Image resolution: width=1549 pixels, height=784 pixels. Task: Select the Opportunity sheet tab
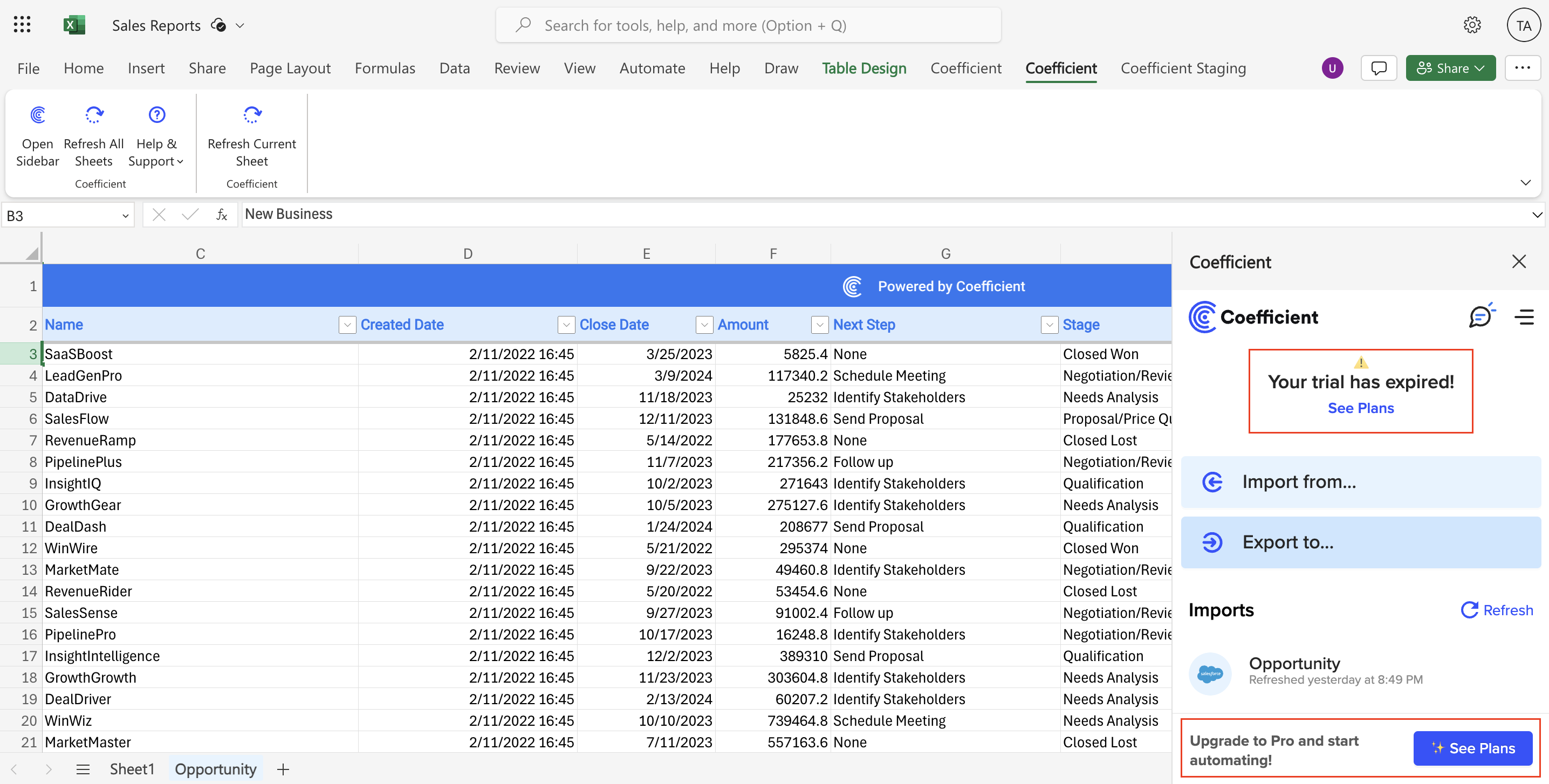click(x=215, y=769)
